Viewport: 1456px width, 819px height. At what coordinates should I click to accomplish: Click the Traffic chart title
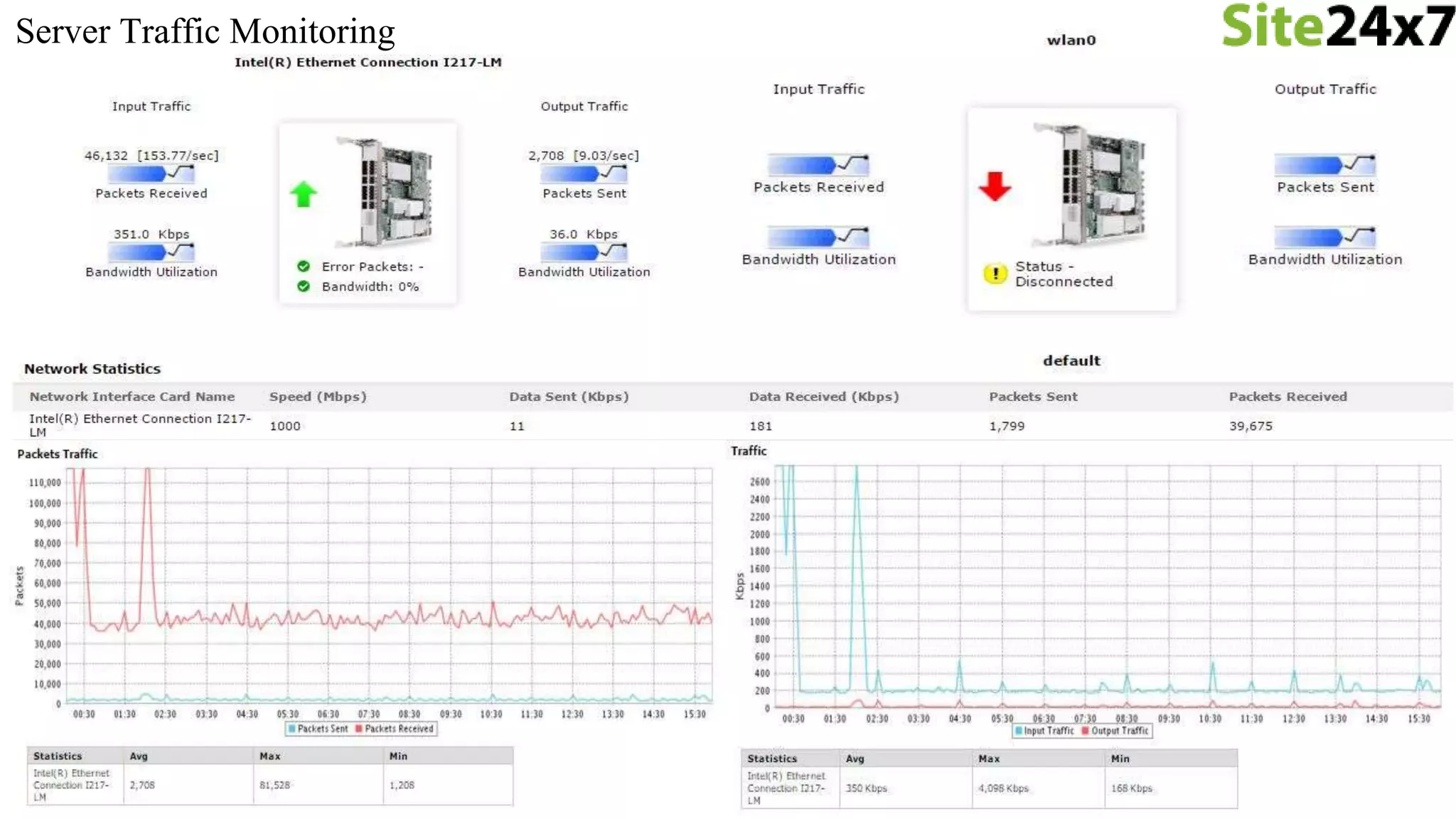point(749,451)
